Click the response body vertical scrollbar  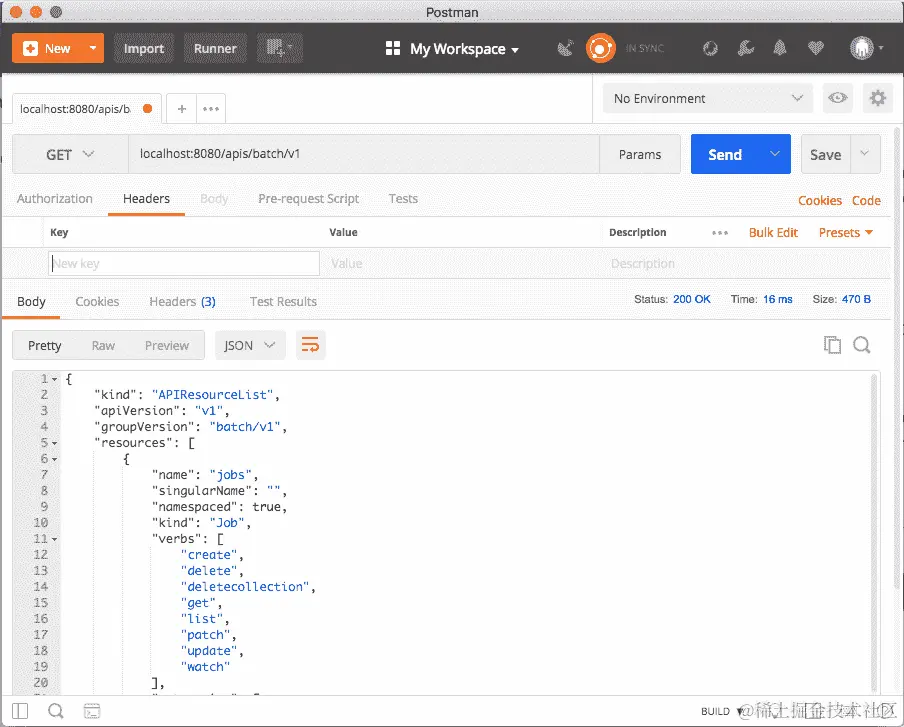coord(874,531)
